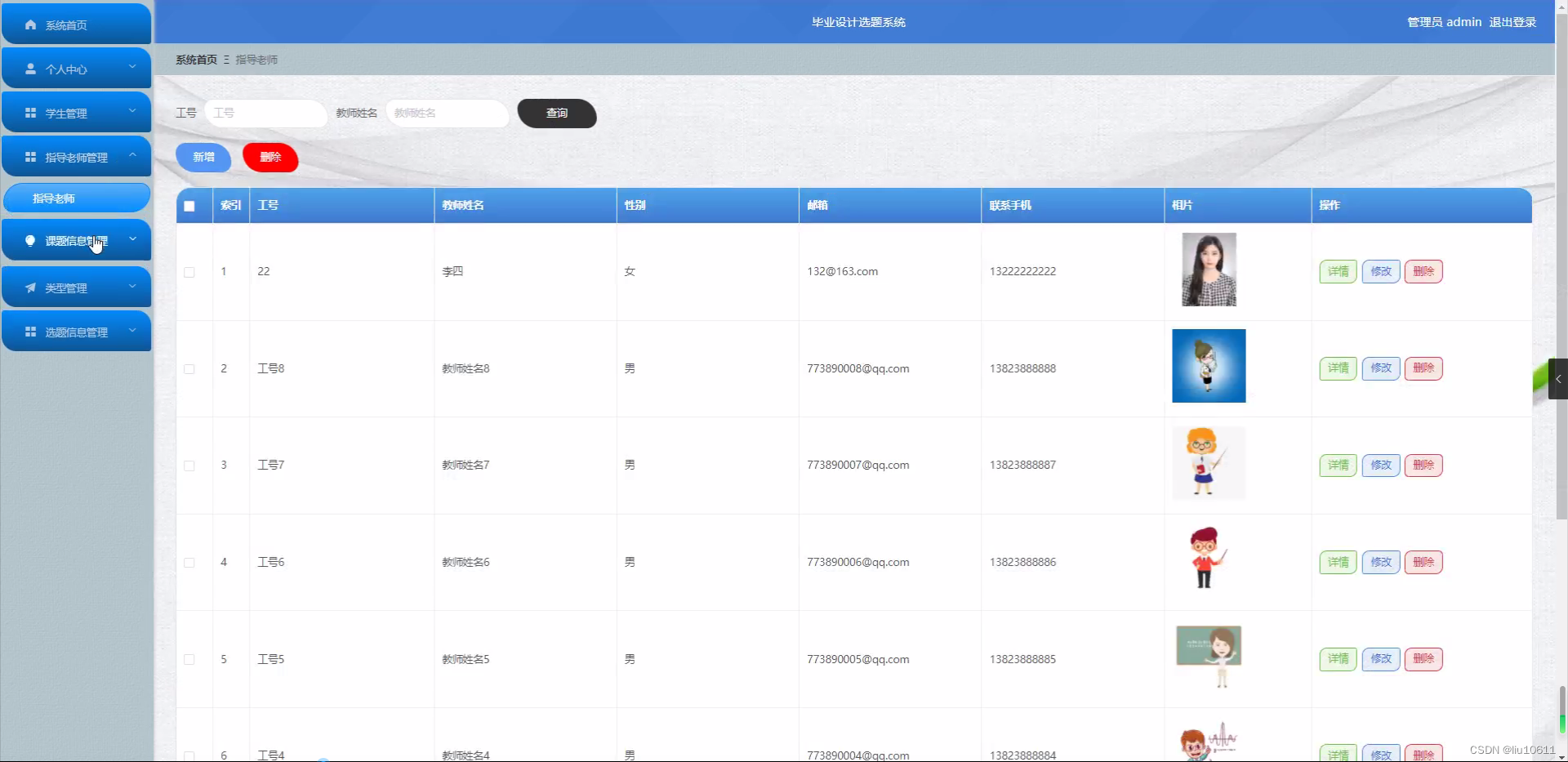Click 修改 for 教师姓名5
Viewport: 1568px width, 762px height.
[1381, 659]
